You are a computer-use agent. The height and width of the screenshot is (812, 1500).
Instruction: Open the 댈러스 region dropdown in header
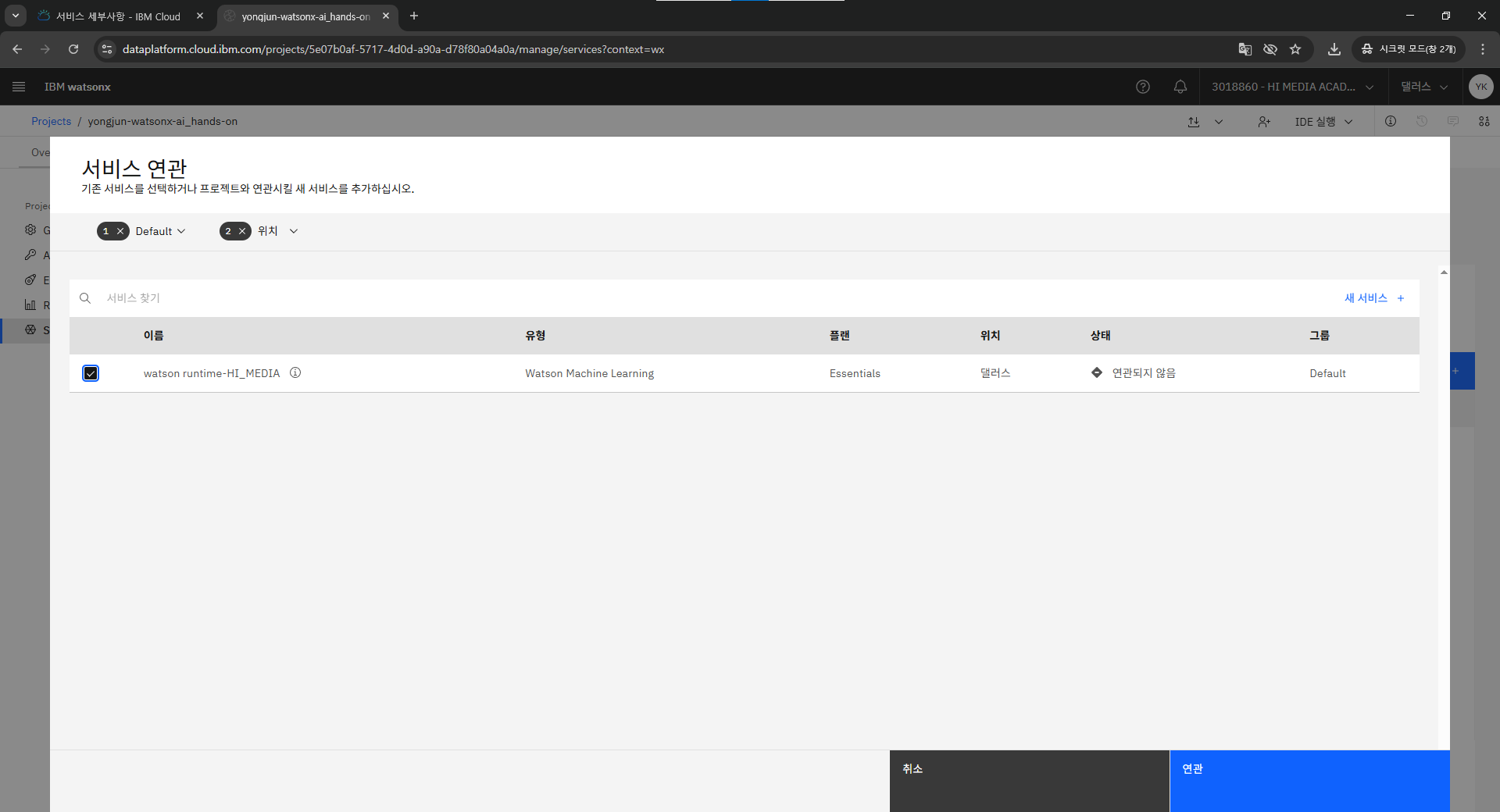(1424, 87)
